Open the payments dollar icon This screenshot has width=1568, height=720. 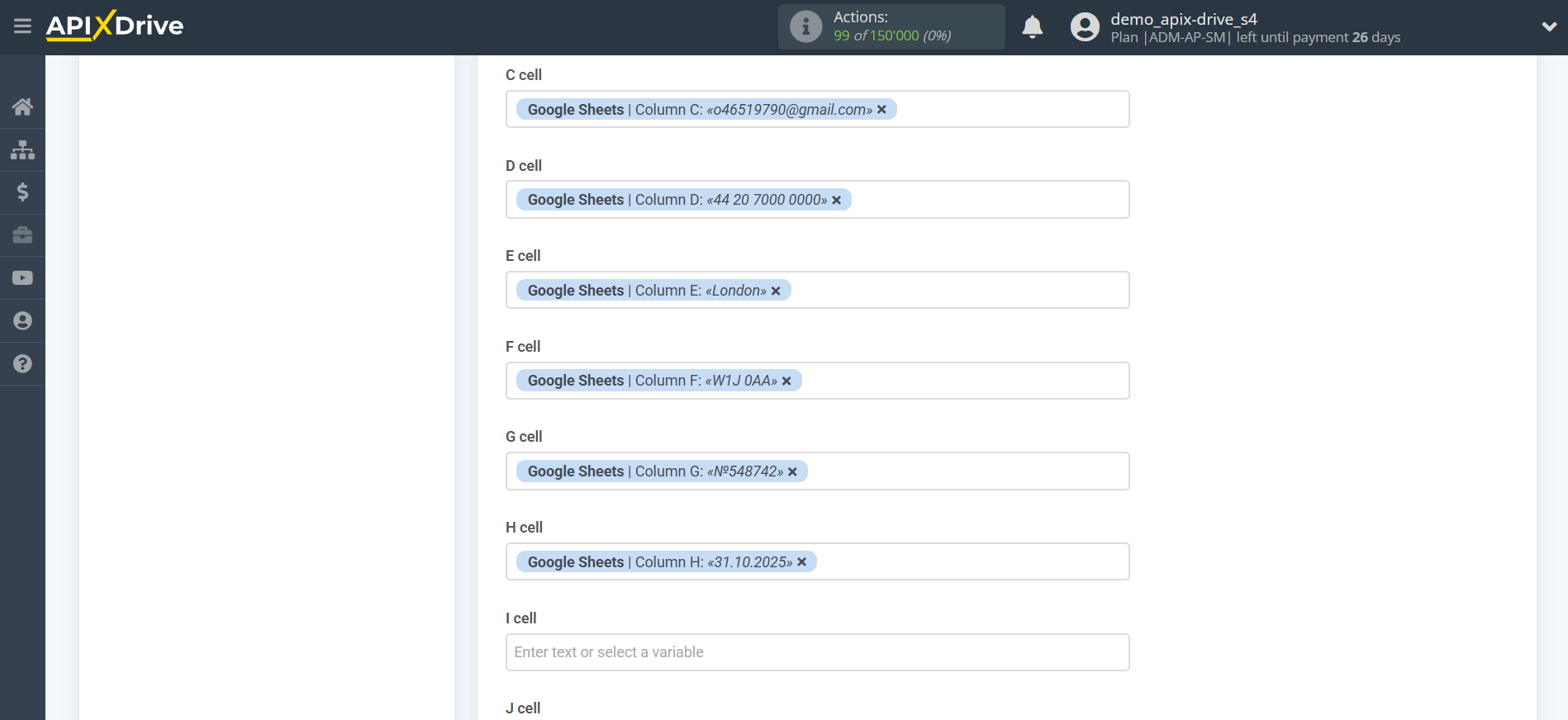[x=22, y=192]
